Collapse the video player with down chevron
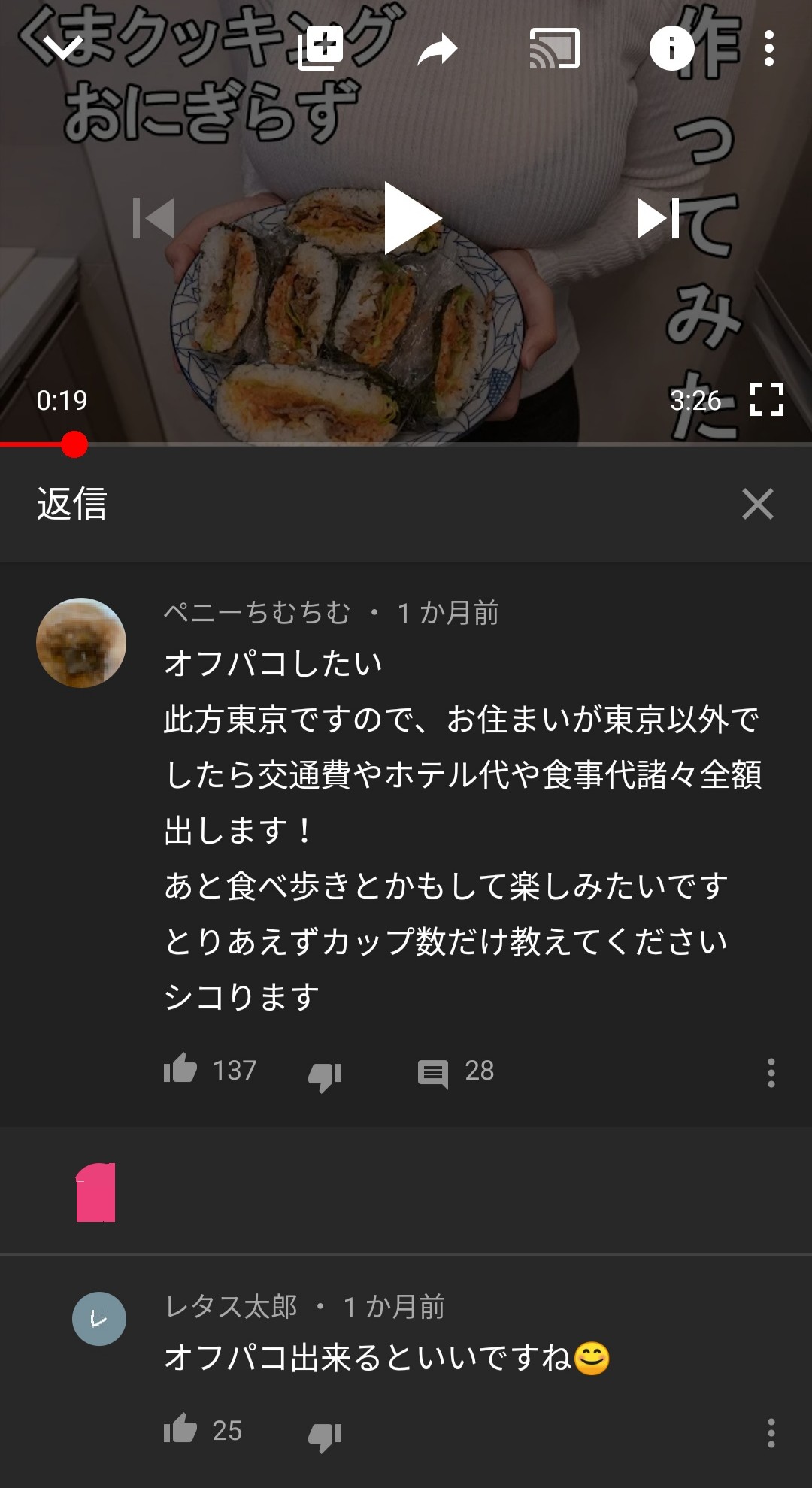The height and width of the screenshot is (1488, 812). click(x=63, y=48)
